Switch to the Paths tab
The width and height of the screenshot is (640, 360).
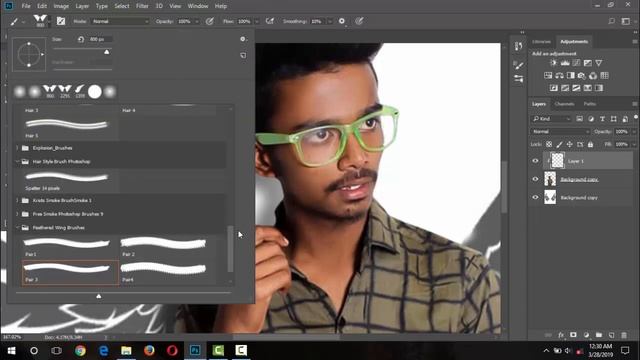(x=590, y=104)
